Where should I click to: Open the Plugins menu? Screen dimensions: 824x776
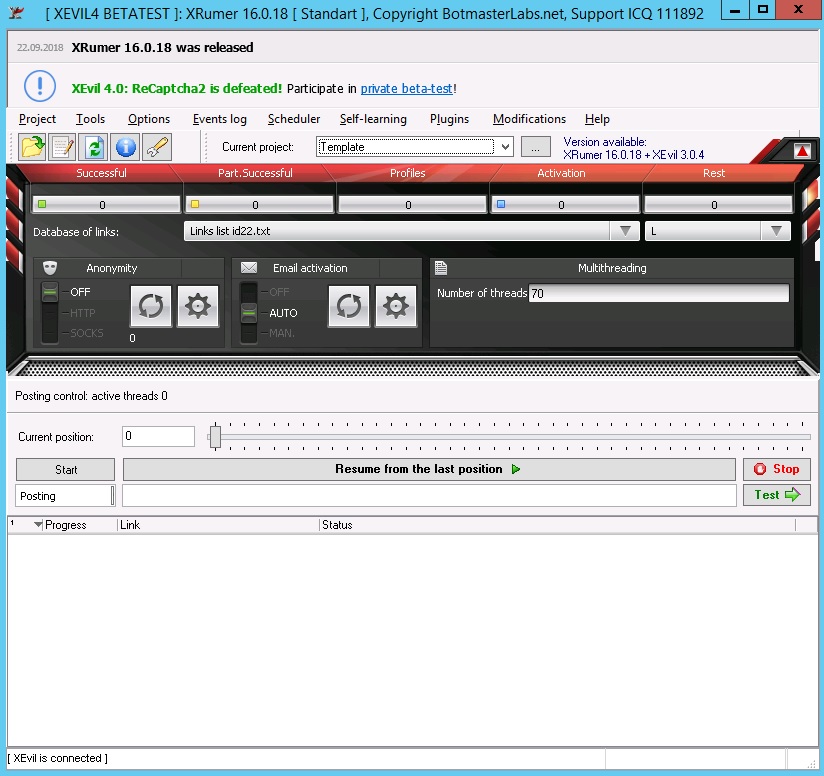point(449,119)
